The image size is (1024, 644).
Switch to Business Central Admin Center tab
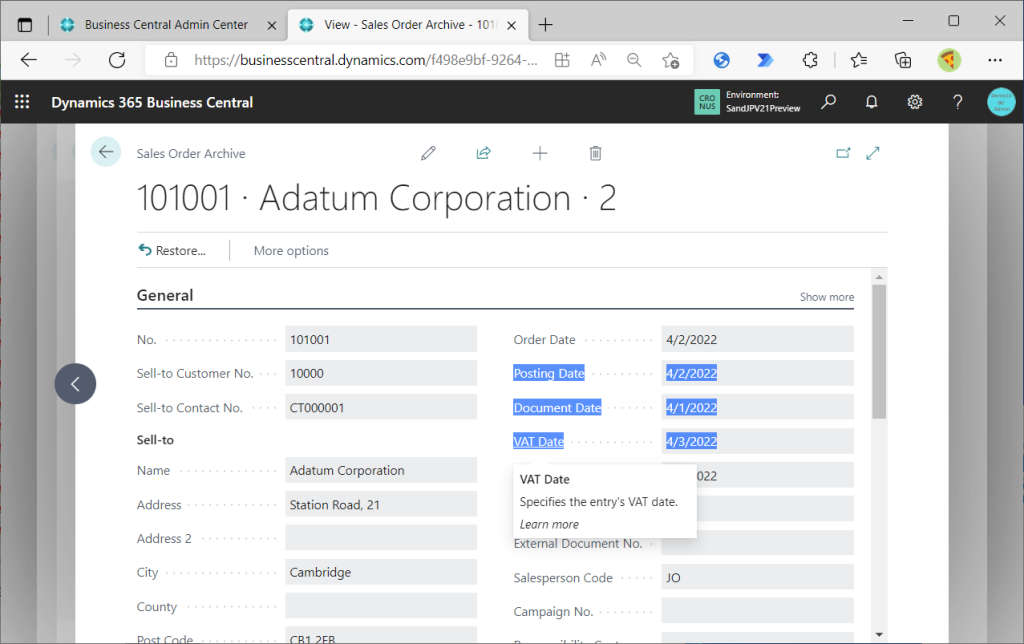click(x=166, y=25)
